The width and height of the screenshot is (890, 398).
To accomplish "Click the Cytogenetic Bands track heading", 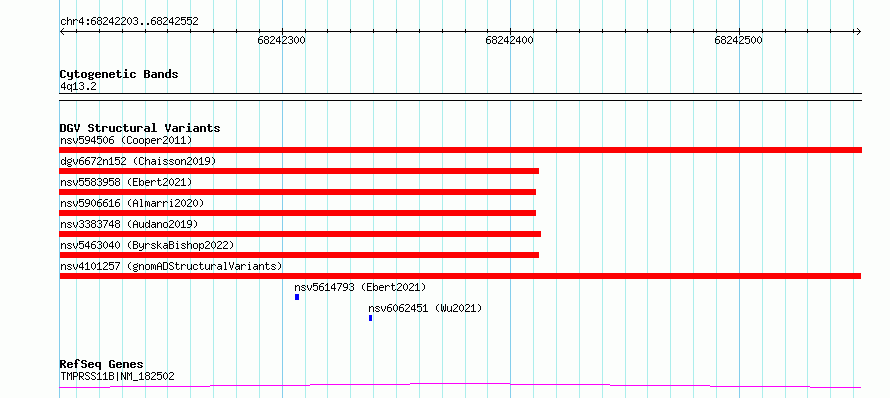I will (119, 74).
